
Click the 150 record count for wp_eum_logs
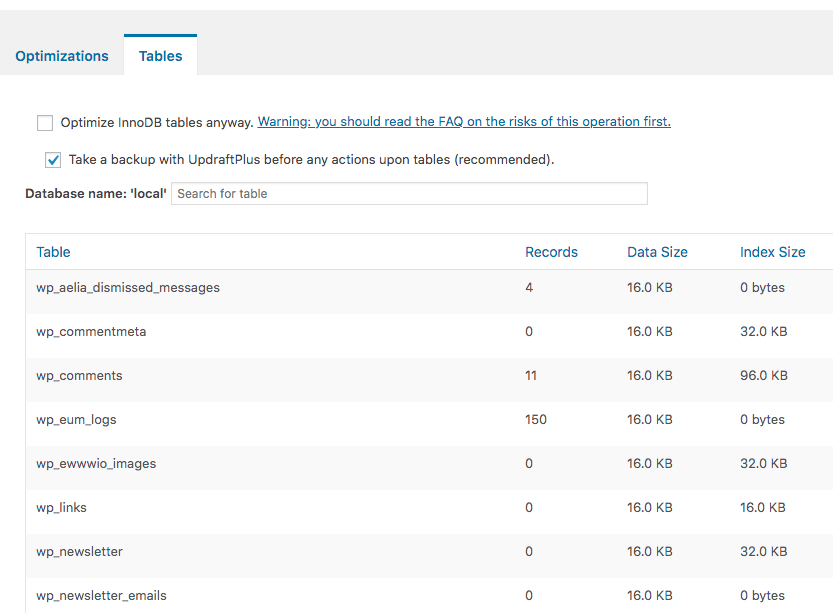click(x=536, y=420)
